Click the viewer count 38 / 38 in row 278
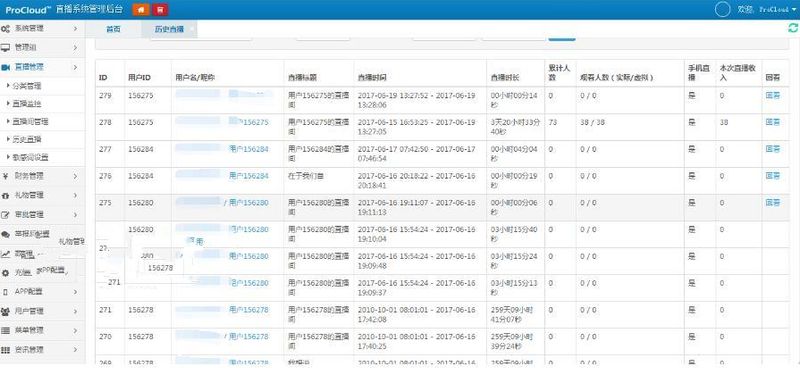 pos(592,122)
